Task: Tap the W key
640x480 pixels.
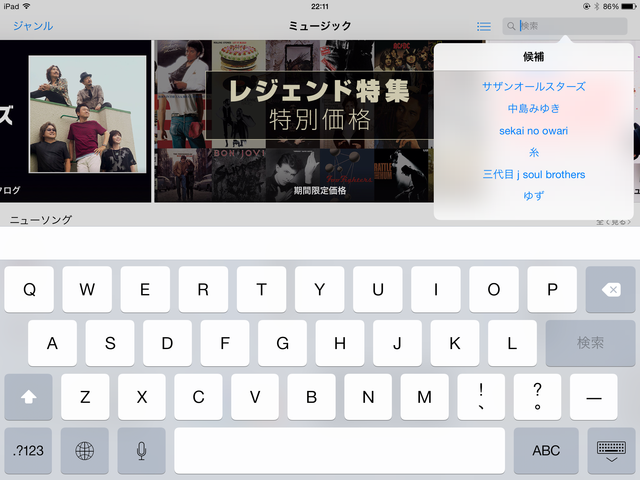Action: coord(87,289)
